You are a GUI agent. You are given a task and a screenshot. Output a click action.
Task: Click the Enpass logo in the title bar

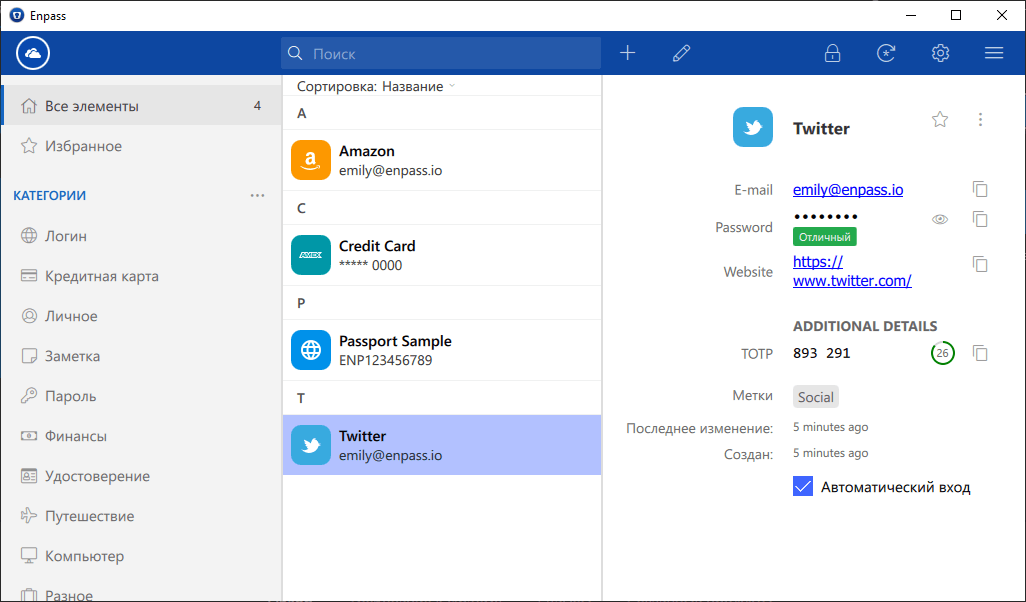(x=17, y=15)
